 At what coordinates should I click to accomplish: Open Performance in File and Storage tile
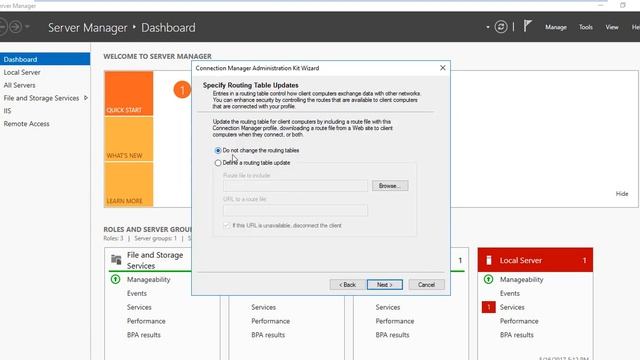tap(146, 321)
